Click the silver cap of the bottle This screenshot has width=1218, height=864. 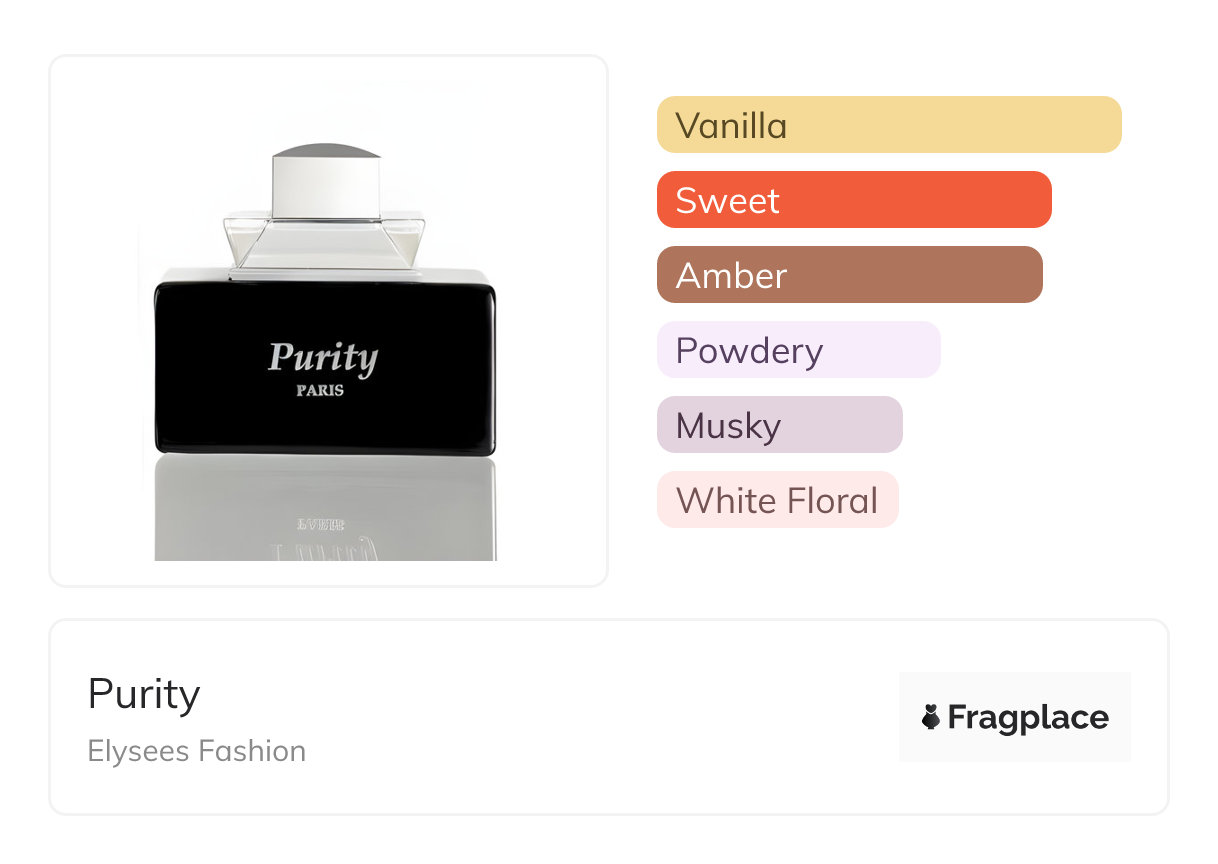click(x=326, y=183)
